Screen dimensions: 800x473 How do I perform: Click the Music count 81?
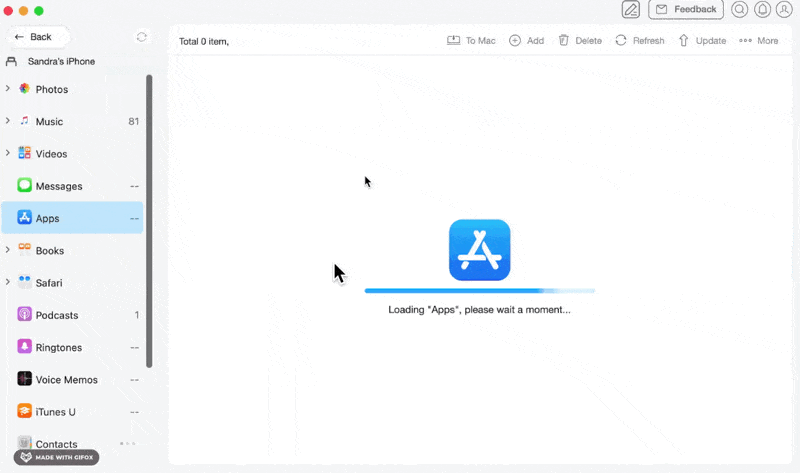[134, 121]
